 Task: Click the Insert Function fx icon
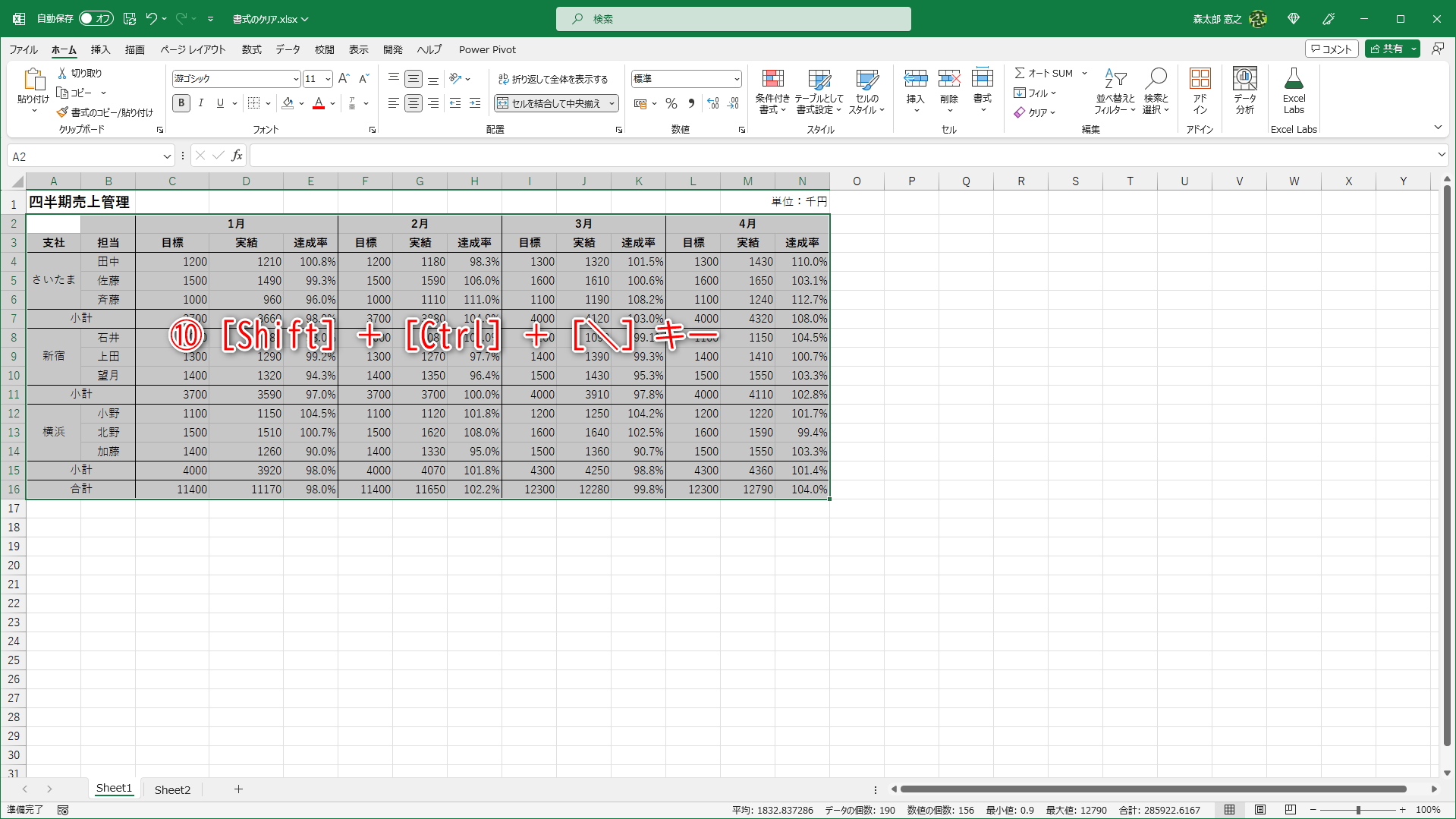(237, 156)
